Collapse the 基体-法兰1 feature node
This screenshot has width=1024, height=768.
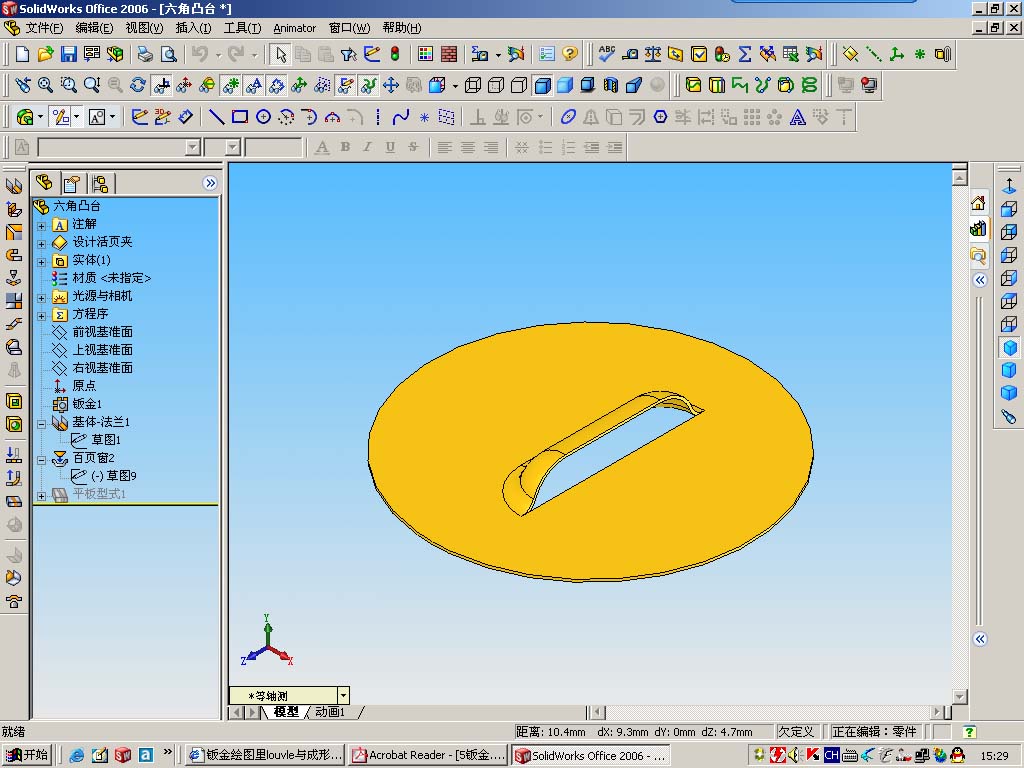(41, 424)
